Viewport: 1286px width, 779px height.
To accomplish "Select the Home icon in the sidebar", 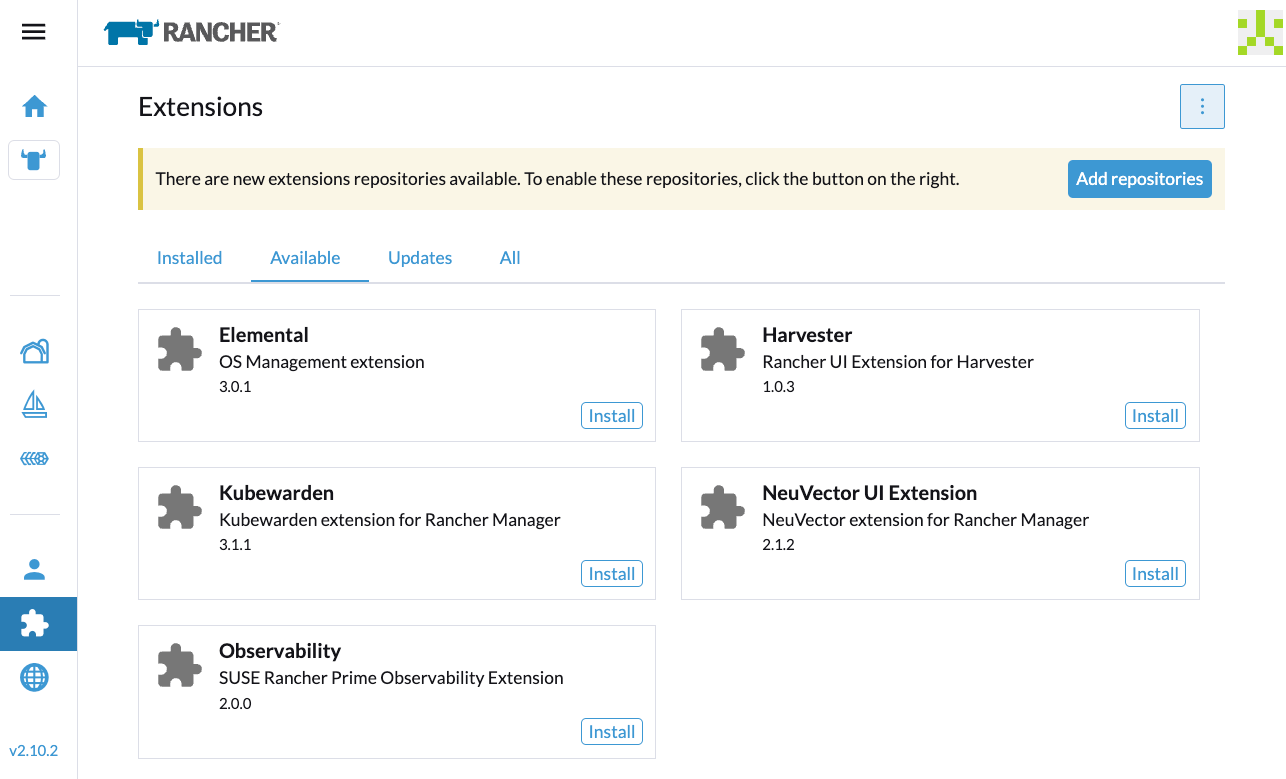I will [x=34, y=106].
